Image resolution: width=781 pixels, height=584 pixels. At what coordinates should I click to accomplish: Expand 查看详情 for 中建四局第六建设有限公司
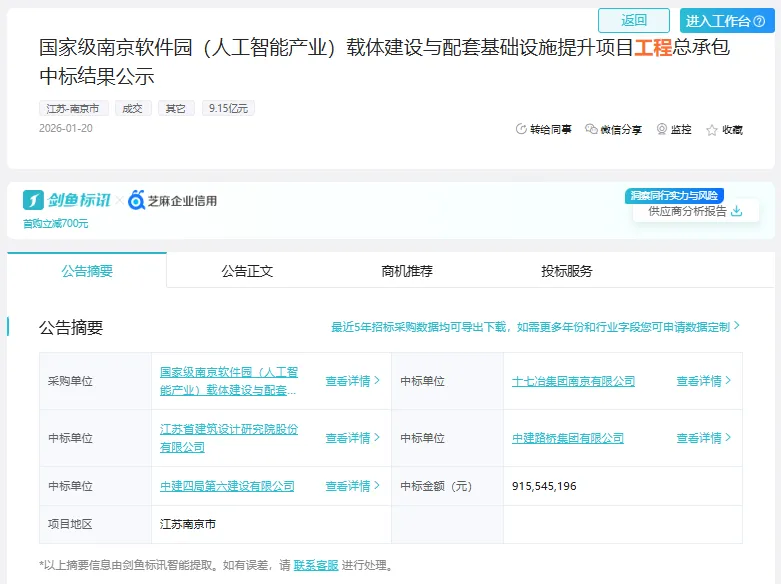click(353, 486)
